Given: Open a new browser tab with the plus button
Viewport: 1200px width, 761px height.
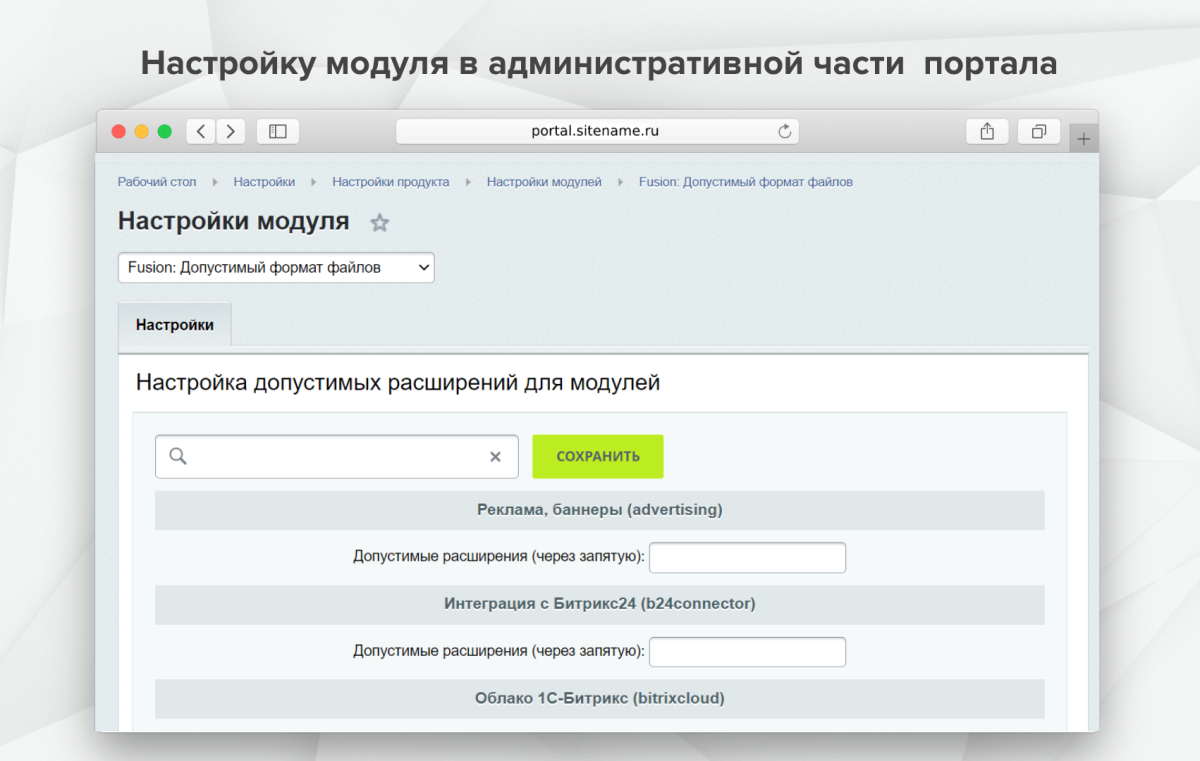Looking at the screenshot, I should coord(1083,137).
